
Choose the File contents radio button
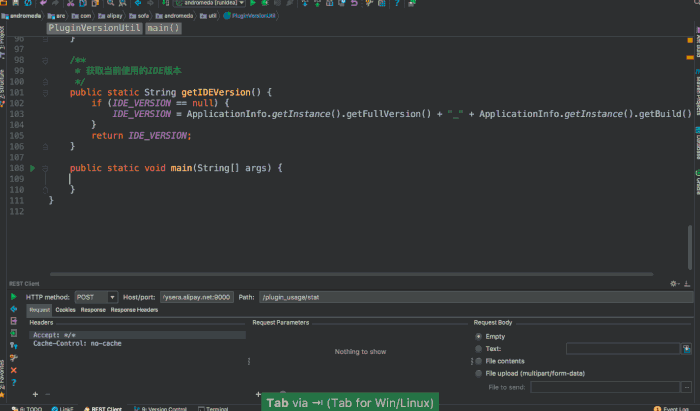[x=478, y=360]
